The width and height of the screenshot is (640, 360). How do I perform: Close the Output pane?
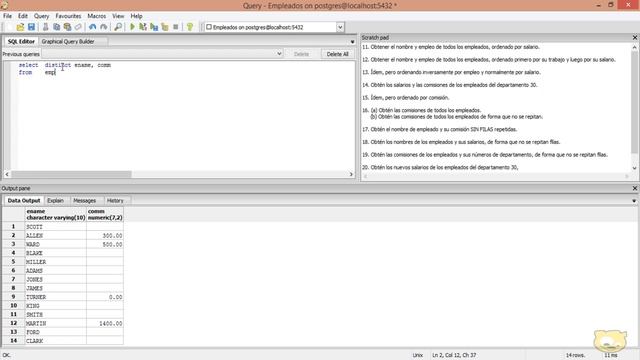point(635,188)
